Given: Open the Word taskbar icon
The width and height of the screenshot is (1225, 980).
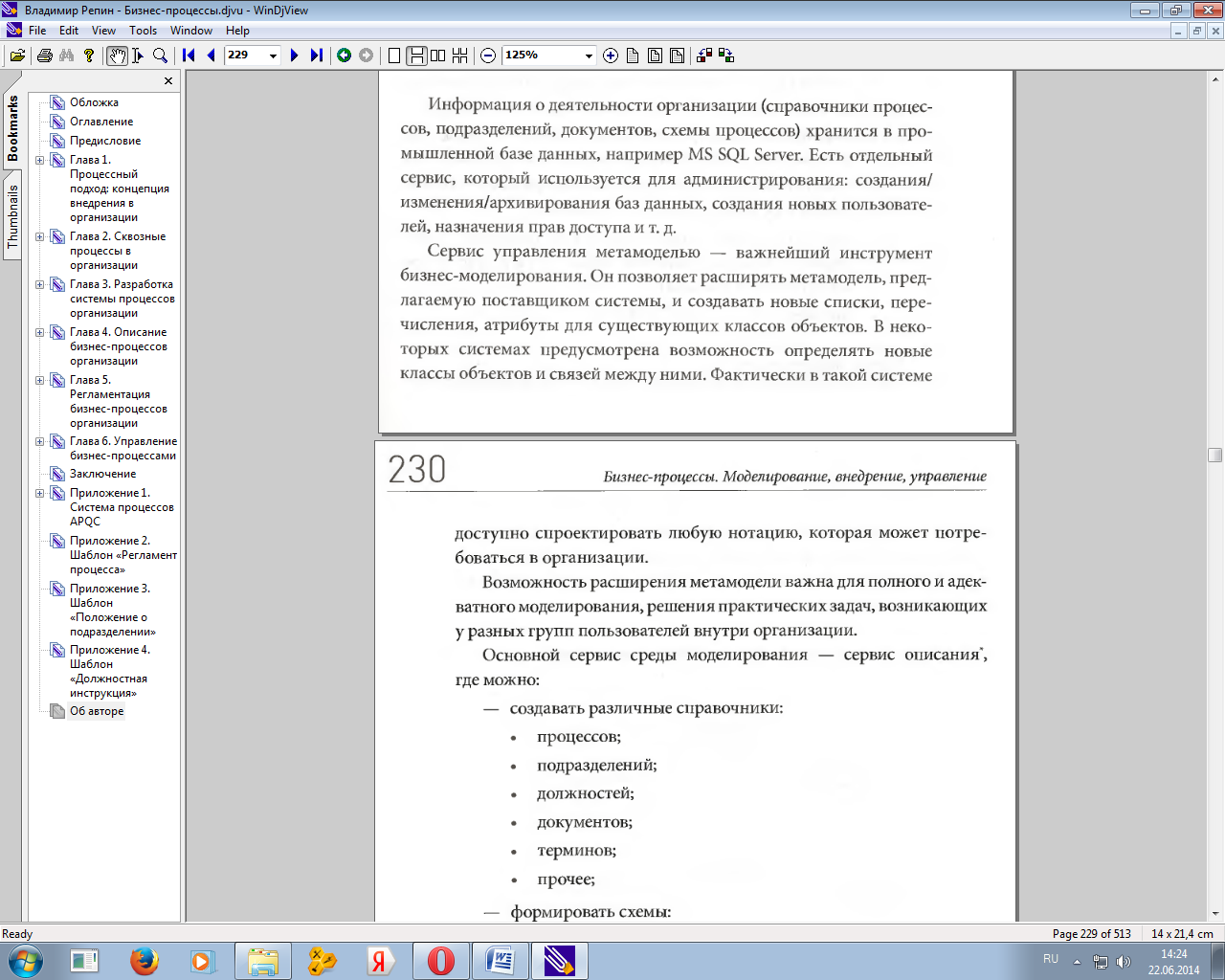Looking at the screenshot, I should tap(500, 961).
